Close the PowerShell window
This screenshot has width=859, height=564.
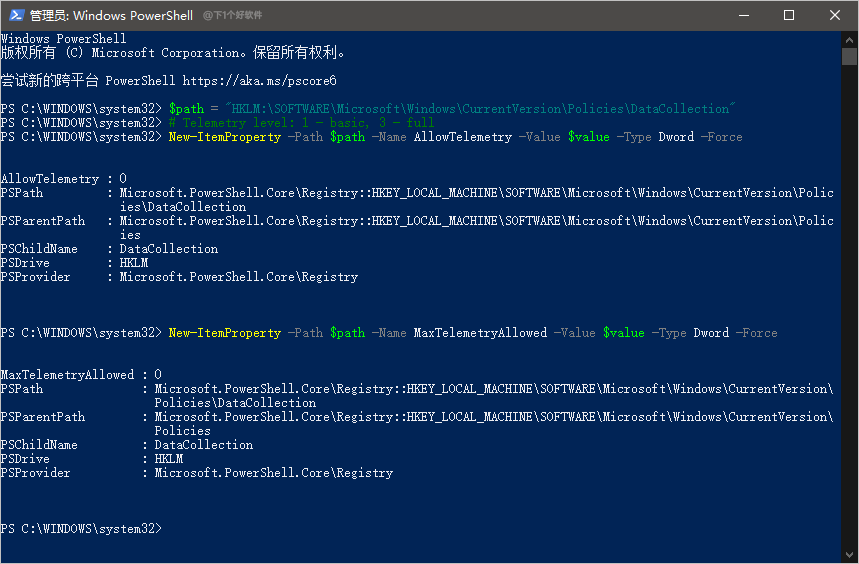(x=835, y=15)
